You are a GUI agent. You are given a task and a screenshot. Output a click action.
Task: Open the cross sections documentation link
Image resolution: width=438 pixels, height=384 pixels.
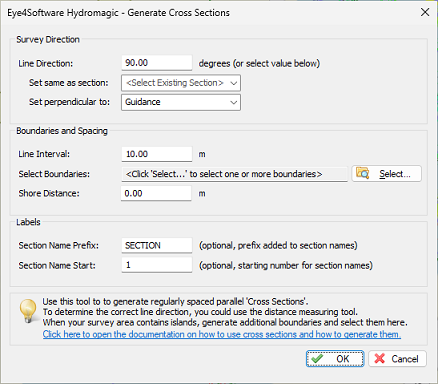coord(222,334)
